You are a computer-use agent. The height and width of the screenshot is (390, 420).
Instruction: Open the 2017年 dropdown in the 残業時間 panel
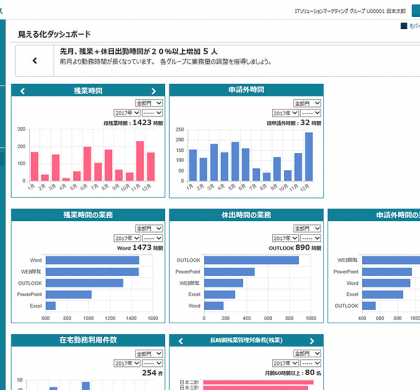click(127, 113)
